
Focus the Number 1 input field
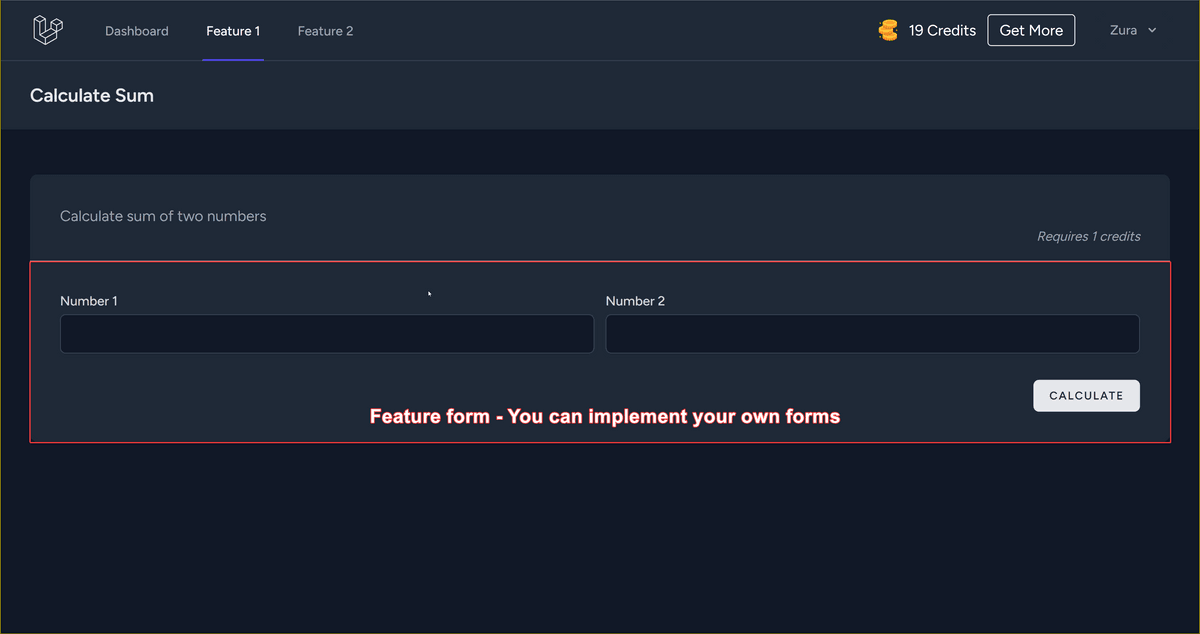pos(327,334)
